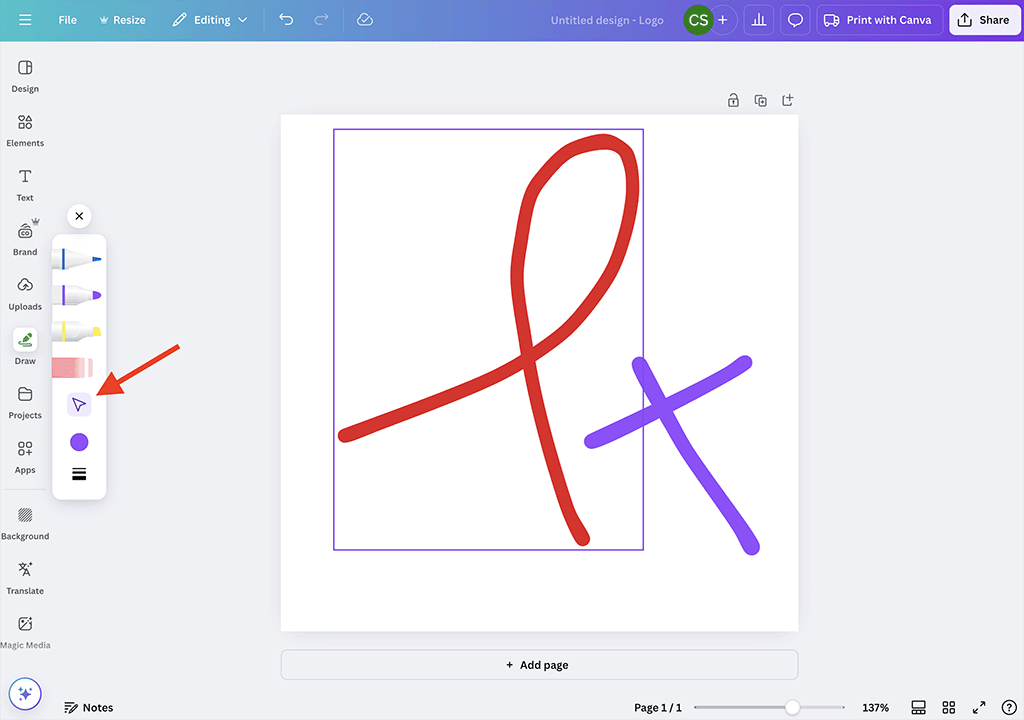Add a collaborator with the plus button

[x=723, y=20]
